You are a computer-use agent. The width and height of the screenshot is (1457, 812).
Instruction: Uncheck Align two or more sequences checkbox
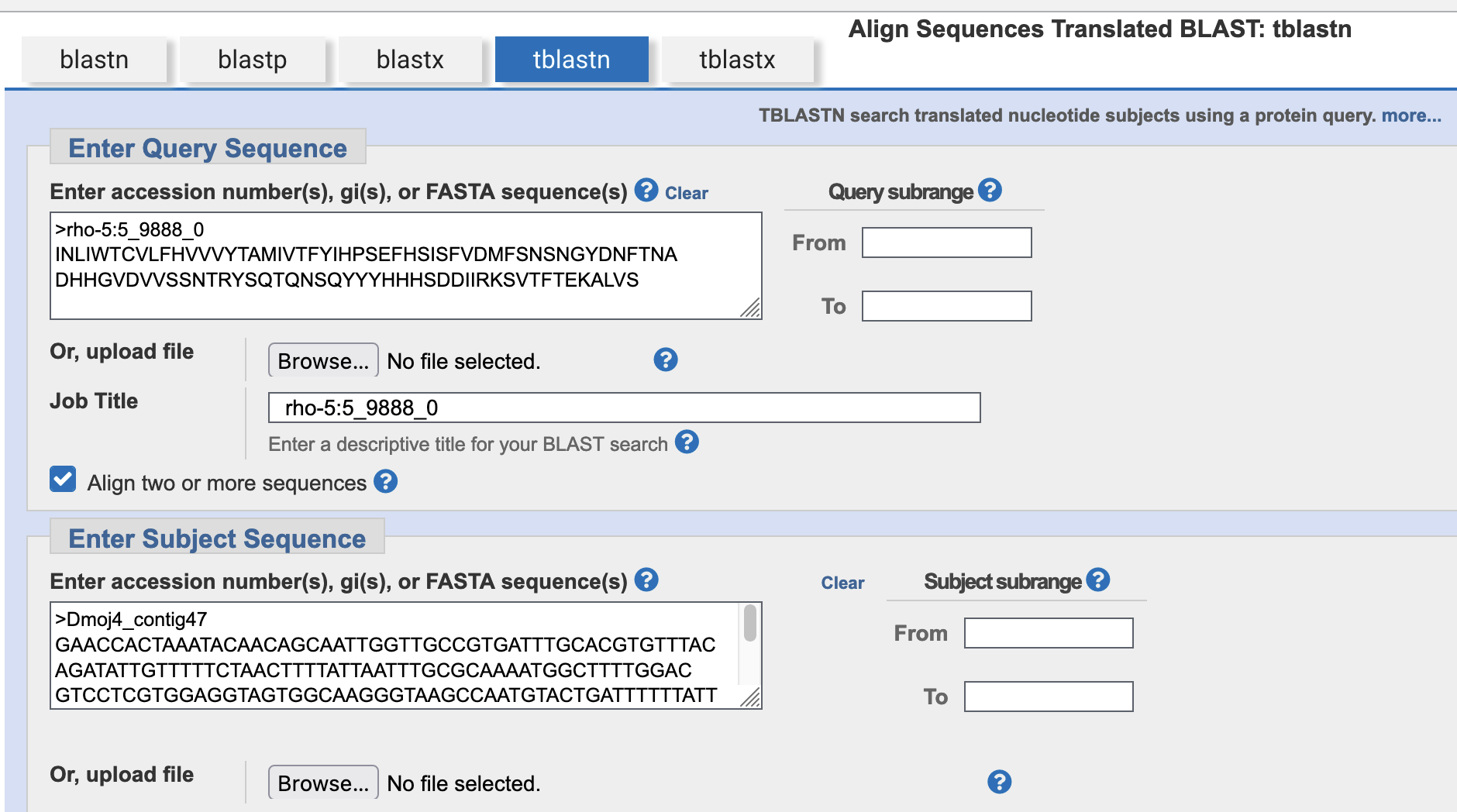(x=63, y=480)
